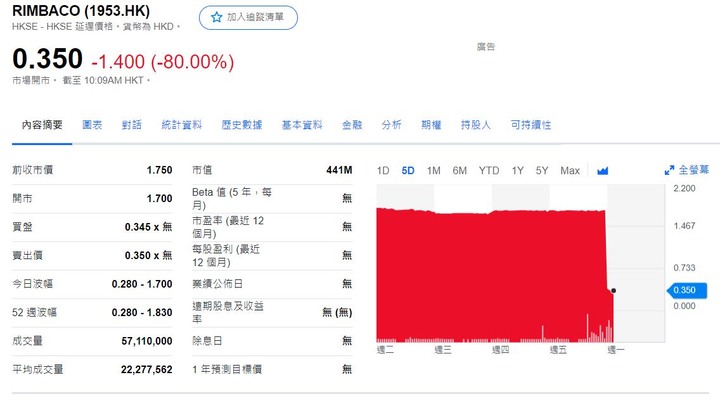Select 5D chart range
The height and width of the screenshot is (401, 720).
tap(408, 171)
